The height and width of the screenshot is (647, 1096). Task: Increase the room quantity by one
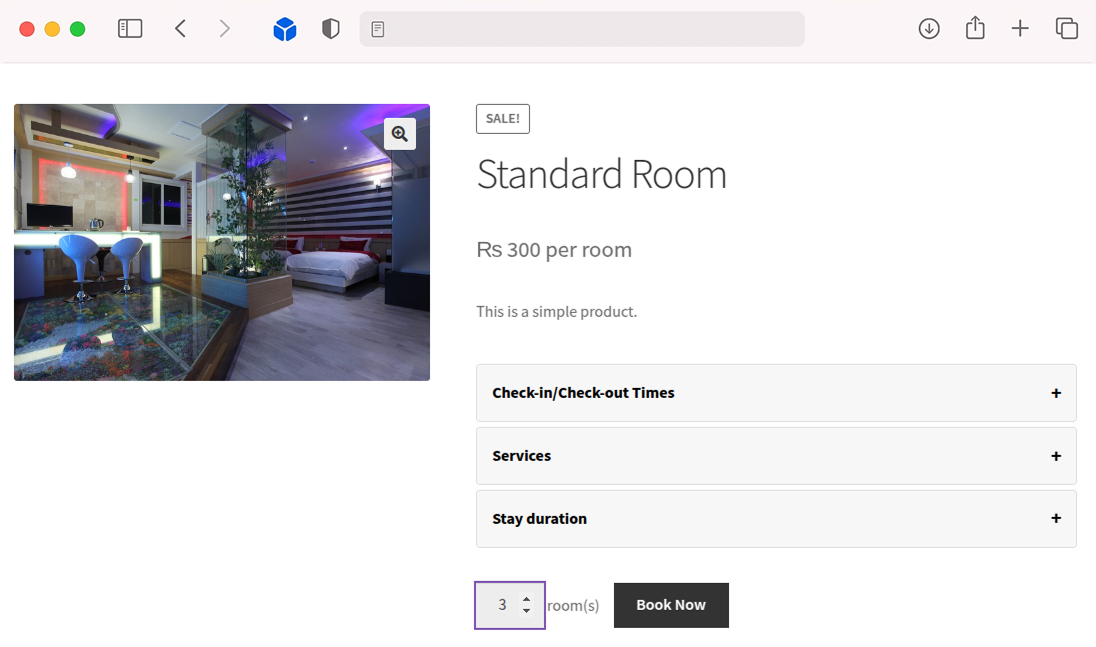pyautogui.click(x=527, y=599)
